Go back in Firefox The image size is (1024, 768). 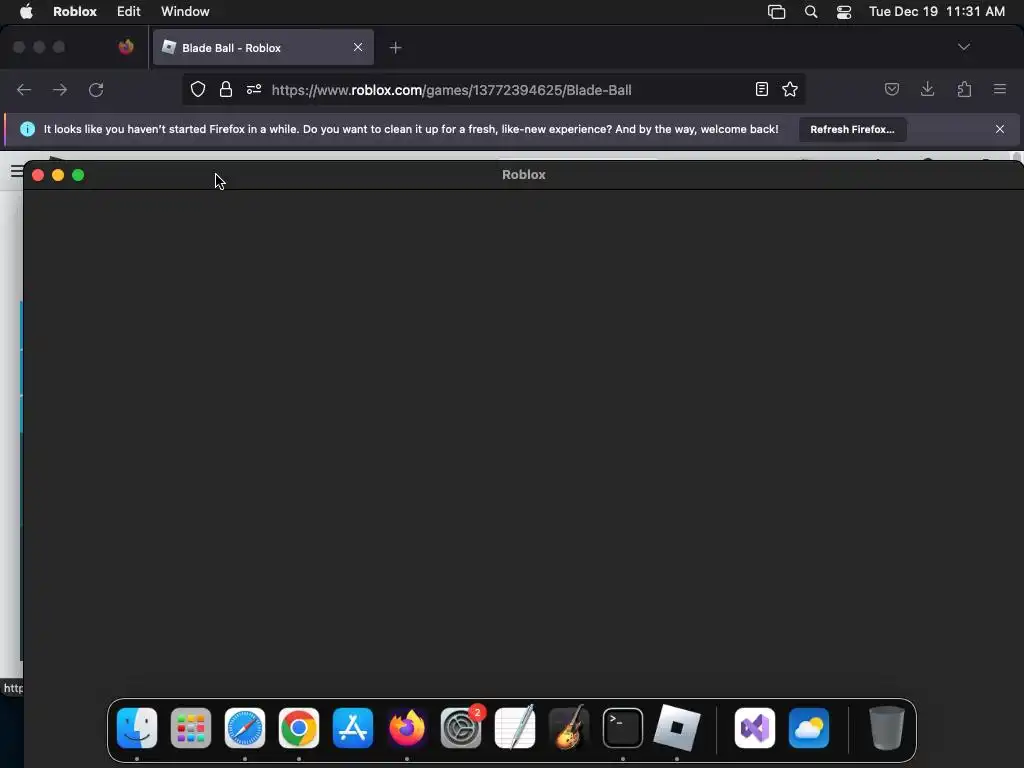click(24, 89)
